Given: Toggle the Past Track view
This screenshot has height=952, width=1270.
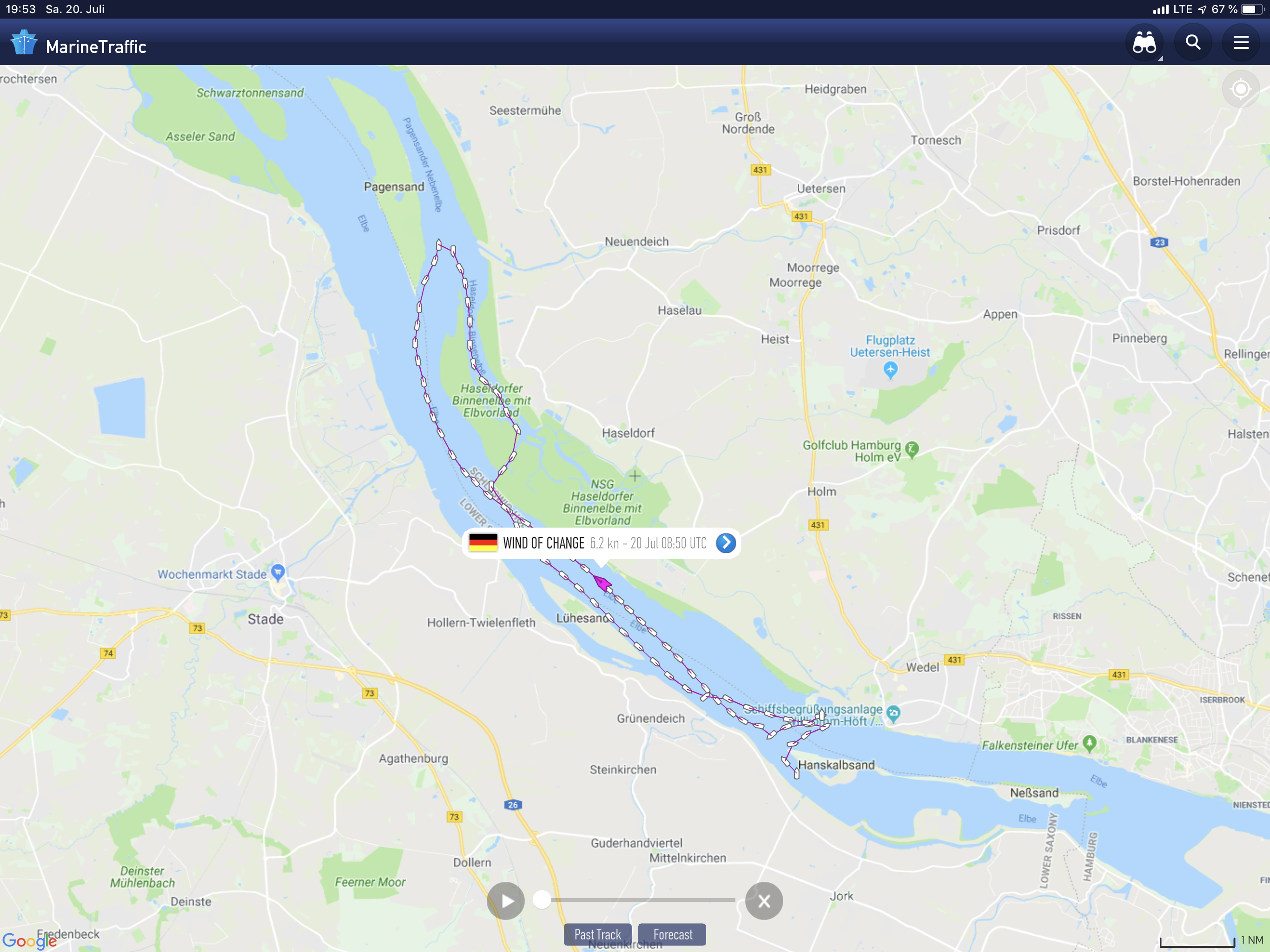Looking at the screenshot, I should 598,934.
